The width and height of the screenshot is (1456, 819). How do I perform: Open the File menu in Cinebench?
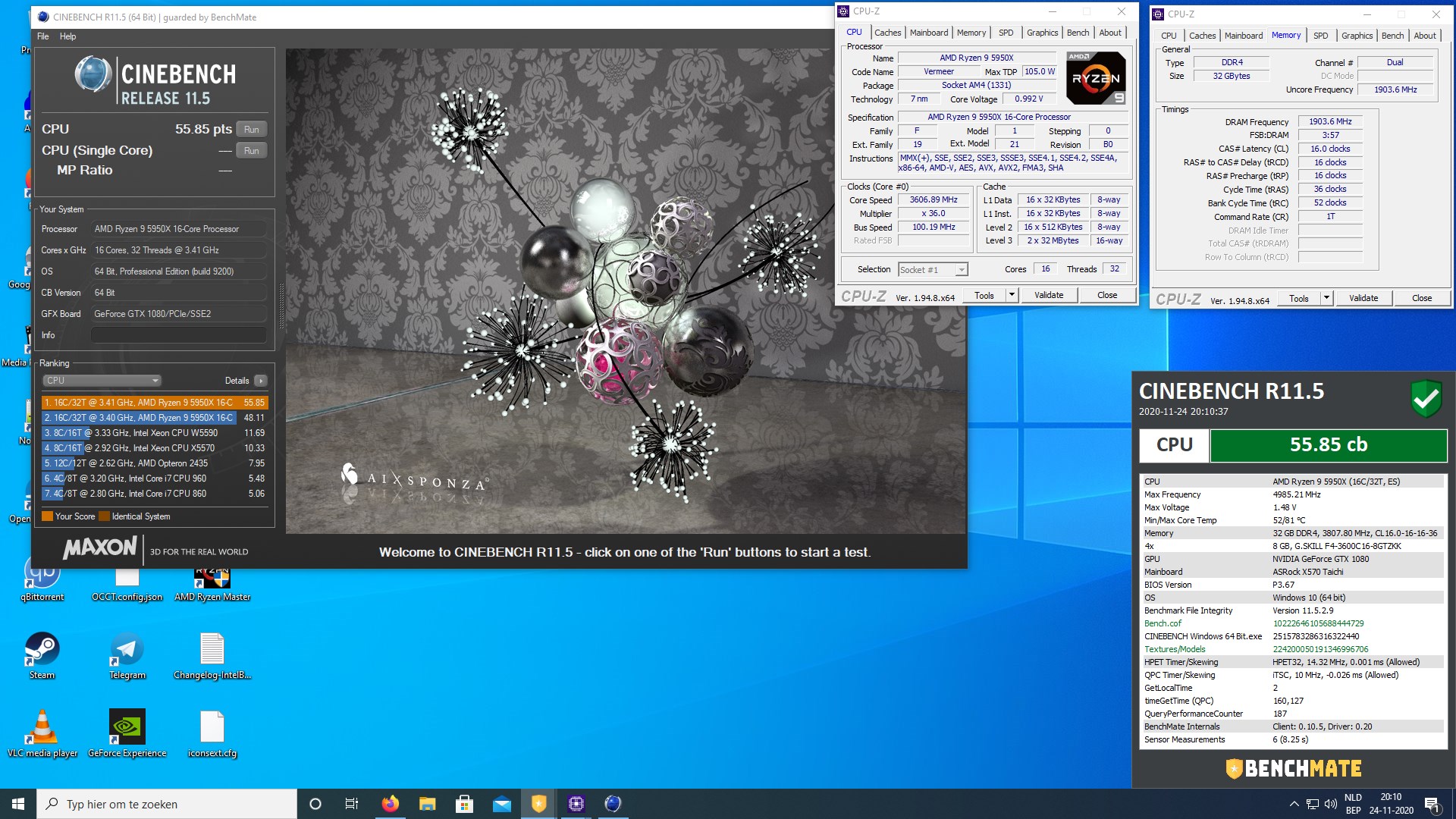click(x=43, y=36)
